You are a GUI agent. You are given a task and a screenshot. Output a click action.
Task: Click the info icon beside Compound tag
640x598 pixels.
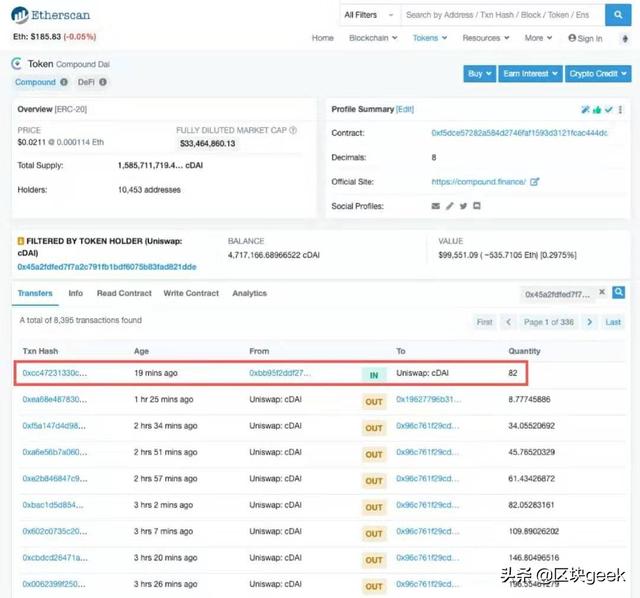(64, 82)
